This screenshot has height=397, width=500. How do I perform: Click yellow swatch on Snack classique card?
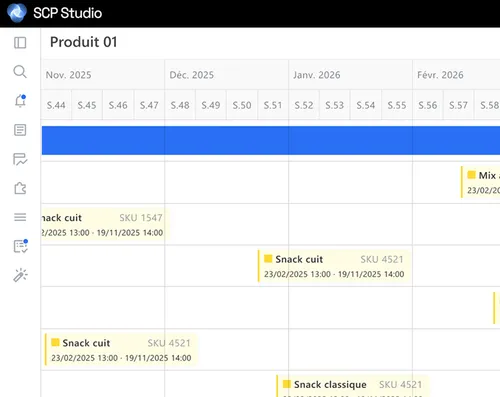click(287, 384)
